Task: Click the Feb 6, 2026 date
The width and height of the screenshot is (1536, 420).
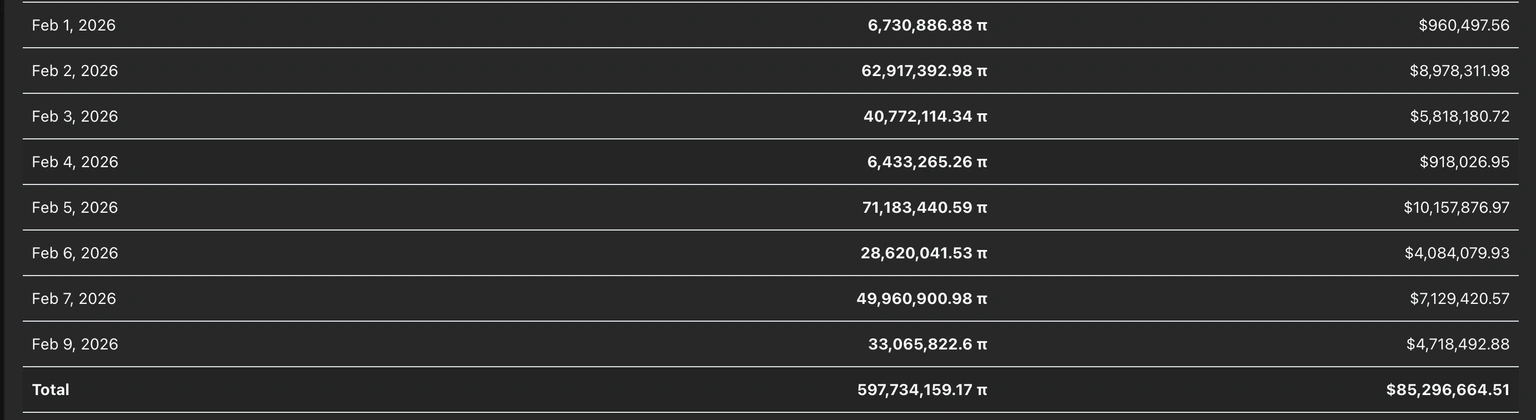Action: click(75, 253)
